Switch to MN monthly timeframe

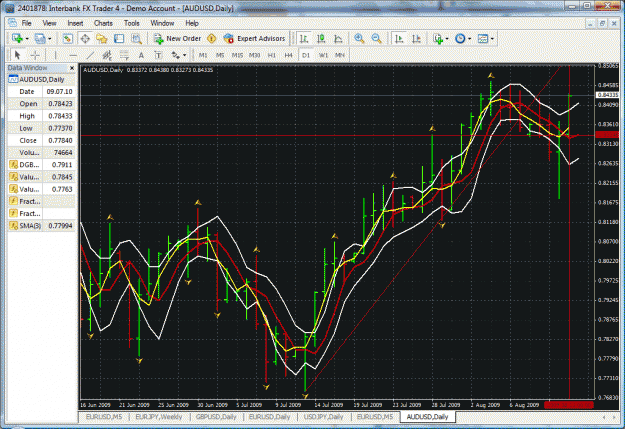click(x=340, y=55)
